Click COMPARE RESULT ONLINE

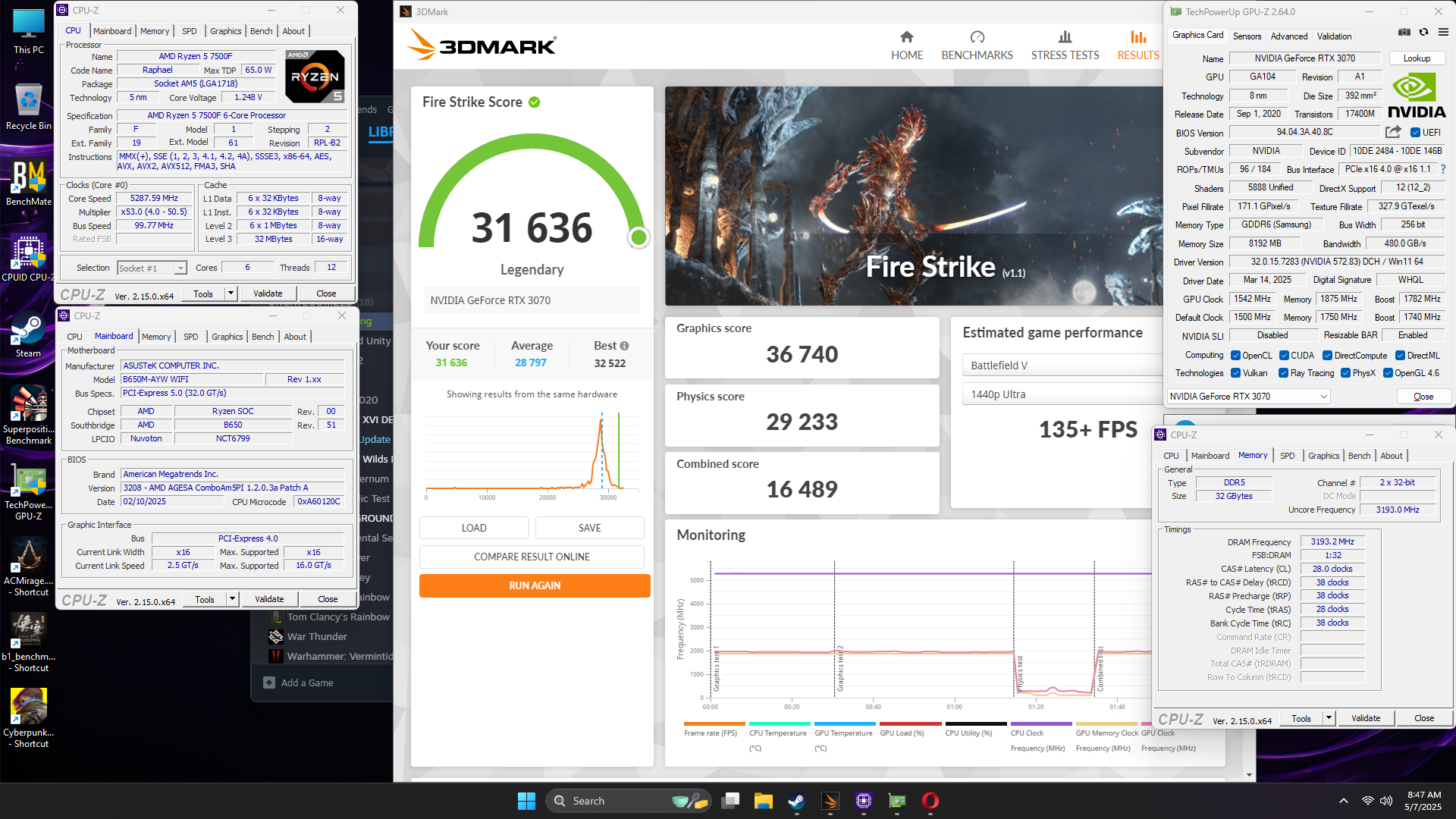coord(532,557)
